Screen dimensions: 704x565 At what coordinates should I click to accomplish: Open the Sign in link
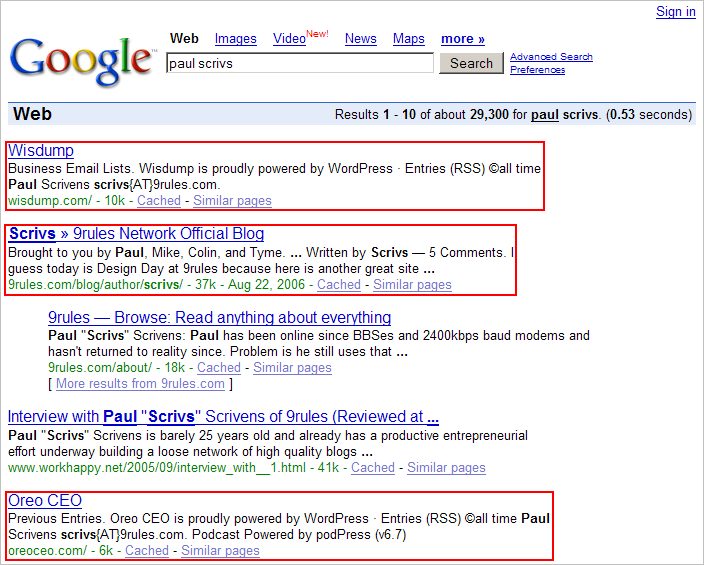(x=676, y=12)
